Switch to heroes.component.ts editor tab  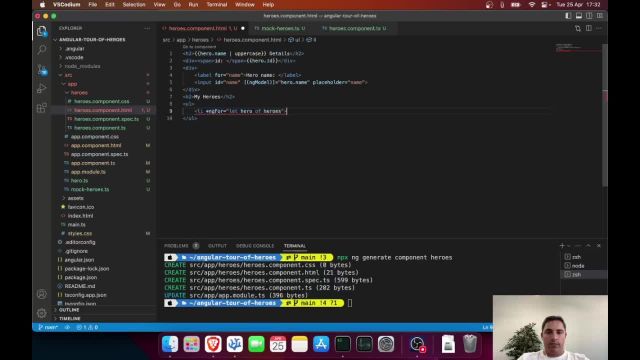click(355, 29)
